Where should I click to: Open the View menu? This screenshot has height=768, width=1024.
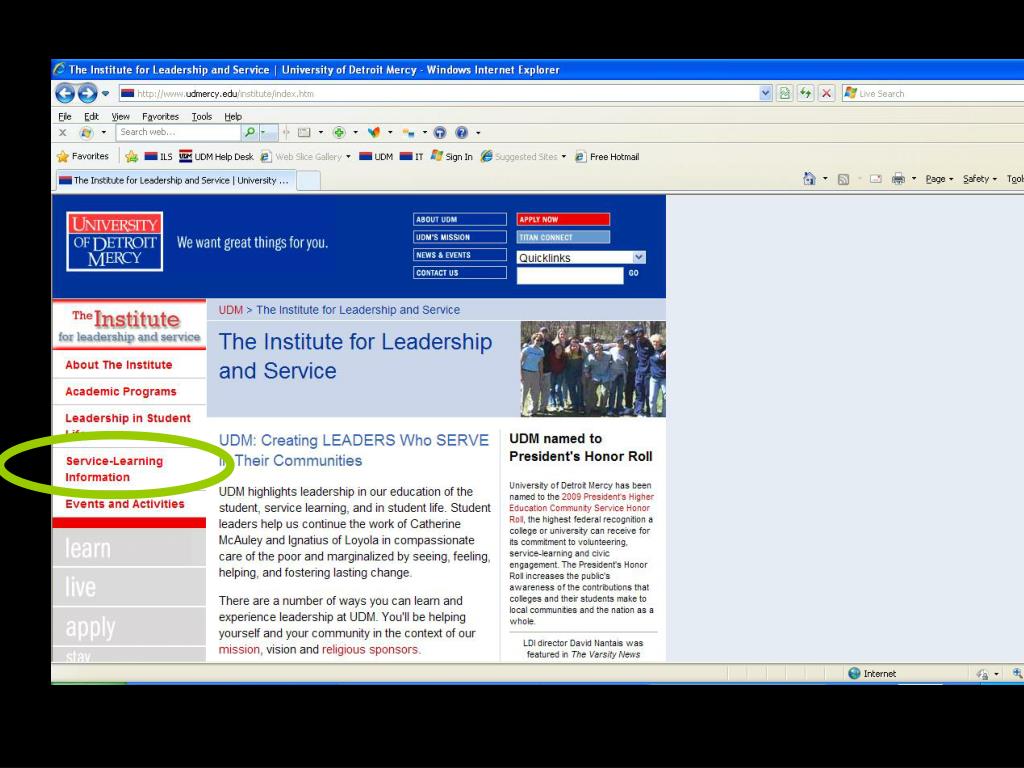(x=120, y=117)
